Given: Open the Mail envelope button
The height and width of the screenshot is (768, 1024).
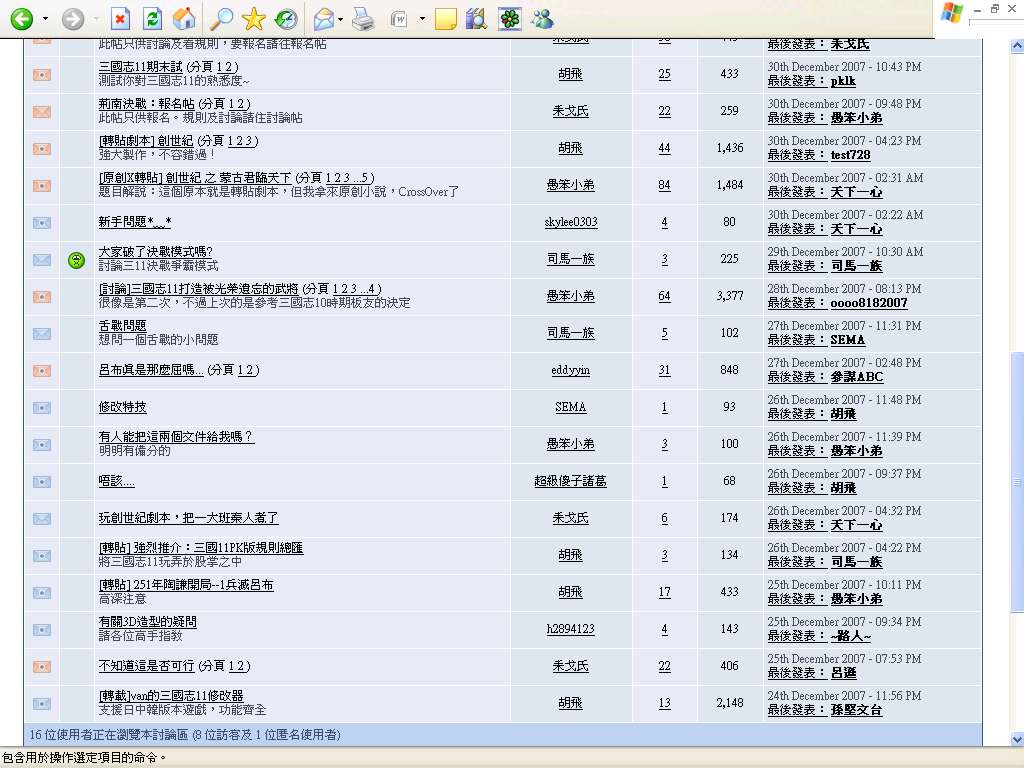Looking at the screenshot, I should (x=323, y=20).
